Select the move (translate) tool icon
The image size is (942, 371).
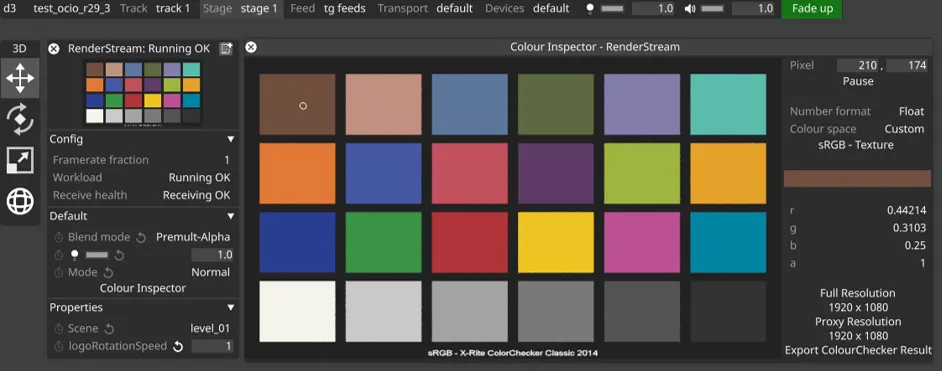tap(20, 78)
